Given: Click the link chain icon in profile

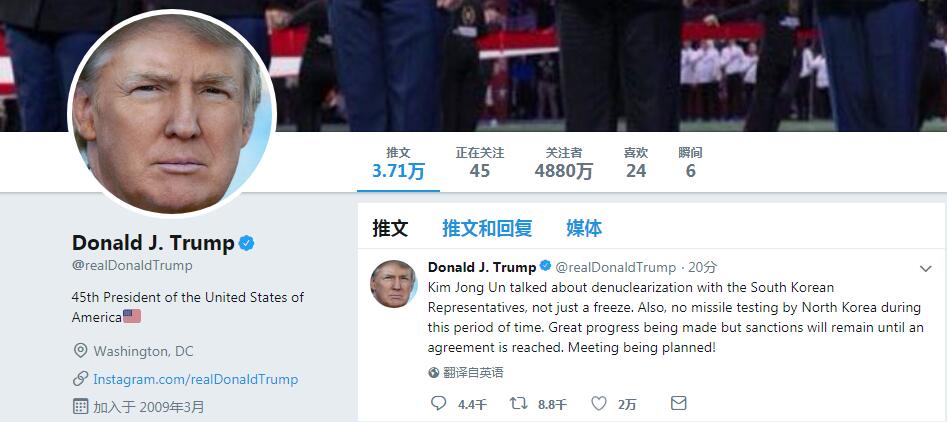Looking at the screenshot, I should 80,379.
